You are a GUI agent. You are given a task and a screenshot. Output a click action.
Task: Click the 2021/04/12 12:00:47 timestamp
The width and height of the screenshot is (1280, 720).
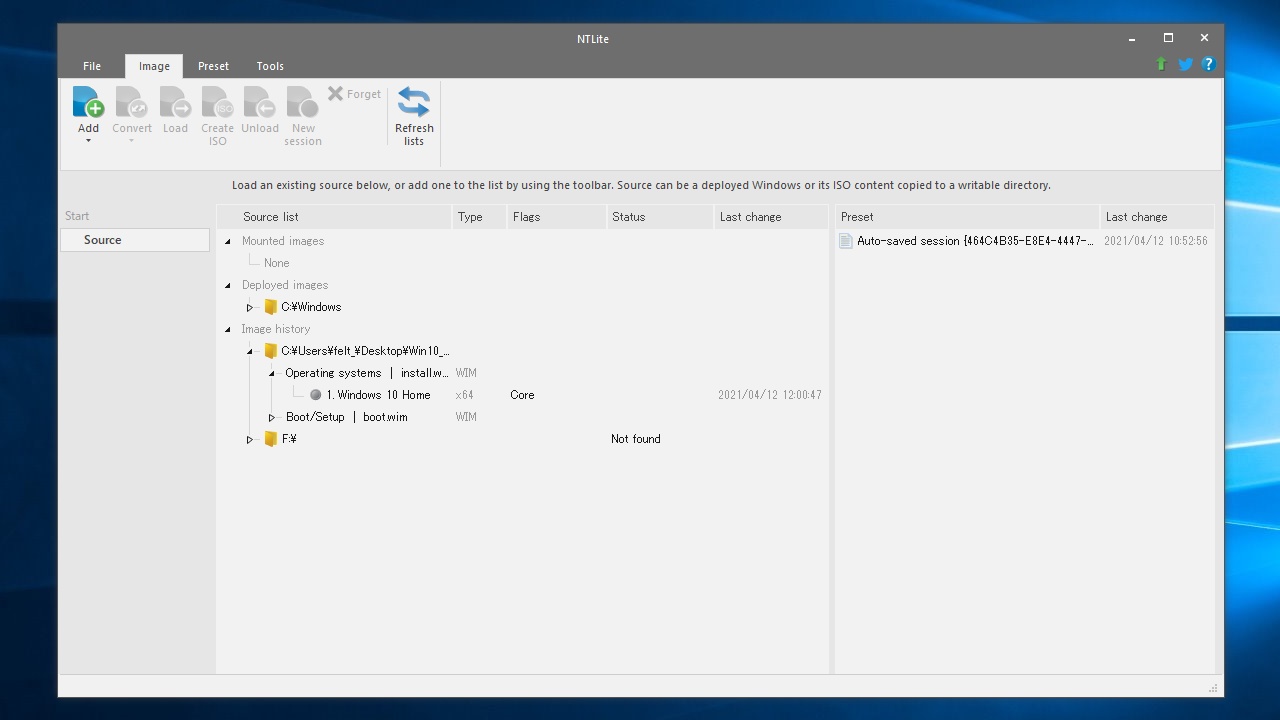[770, 395]
